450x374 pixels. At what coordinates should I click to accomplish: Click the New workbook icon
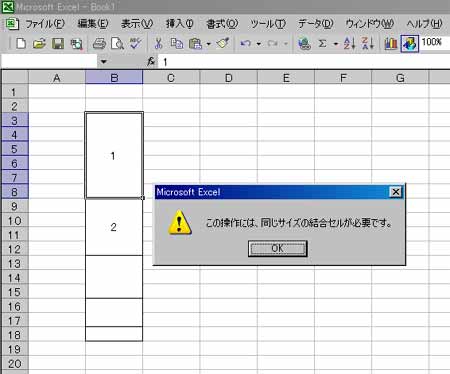21,43
